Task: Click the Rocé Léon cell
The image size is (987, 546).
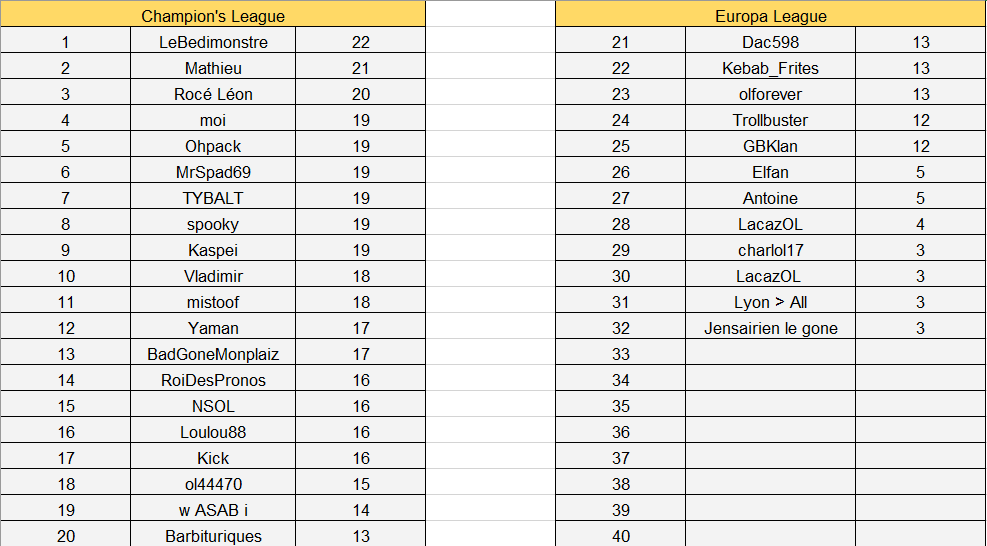Action: click(x=213, y=94)
